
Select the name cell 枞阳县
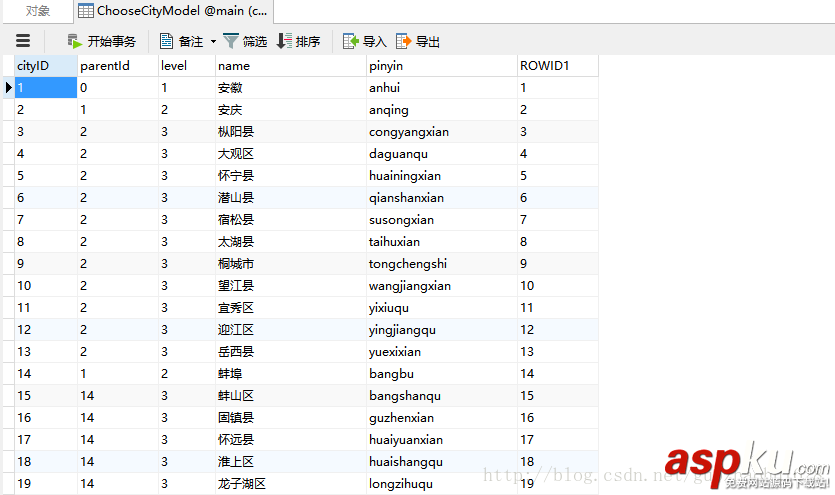pos(291,131)
